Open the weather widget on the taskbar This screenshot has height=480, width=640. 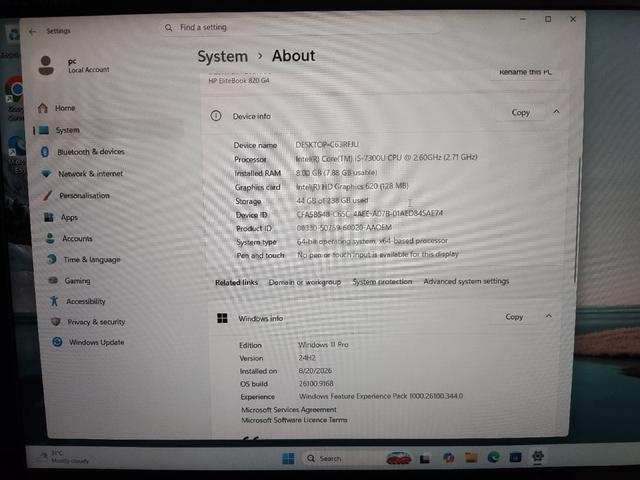(63, 457)
